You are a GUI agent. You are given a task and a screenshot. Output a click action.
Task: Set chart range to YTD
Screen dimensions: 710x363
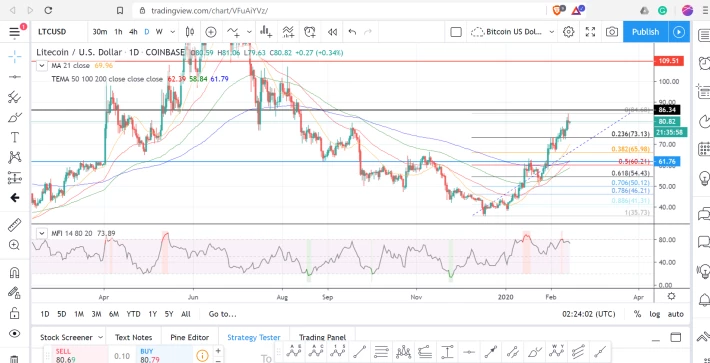[x=133, y=314]
